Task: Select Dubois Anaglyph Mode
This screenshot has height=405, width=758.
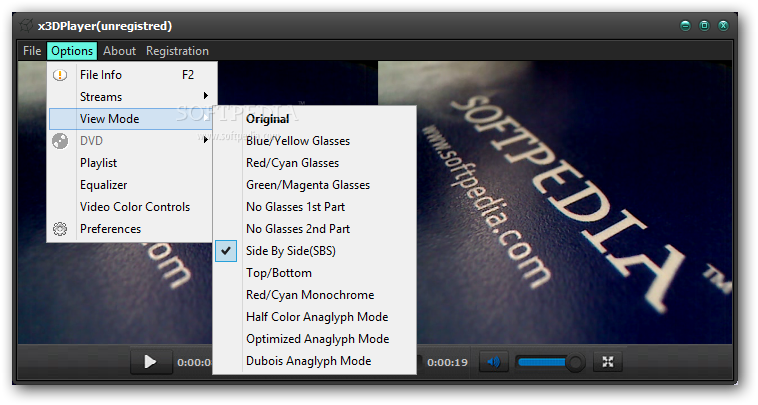Action: 314,361
